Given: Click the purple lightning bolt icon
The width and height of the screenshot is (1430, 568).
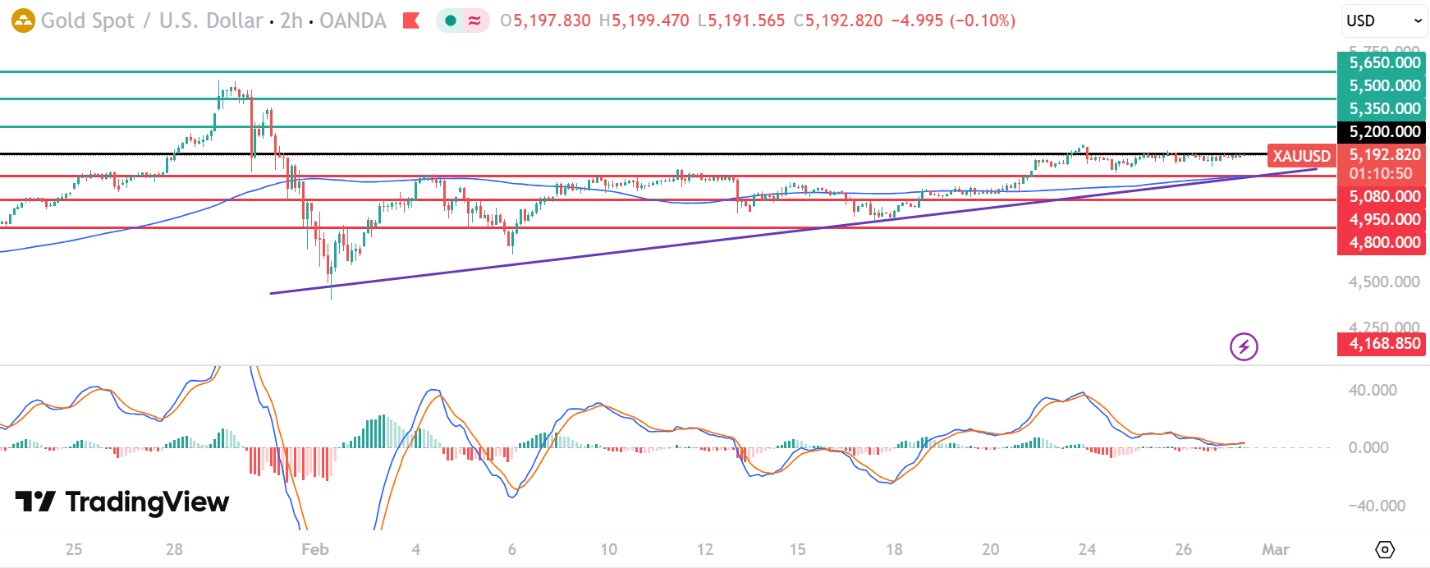Looking at the screenshot, I should pyautogui.click(x=1244, y=347).
